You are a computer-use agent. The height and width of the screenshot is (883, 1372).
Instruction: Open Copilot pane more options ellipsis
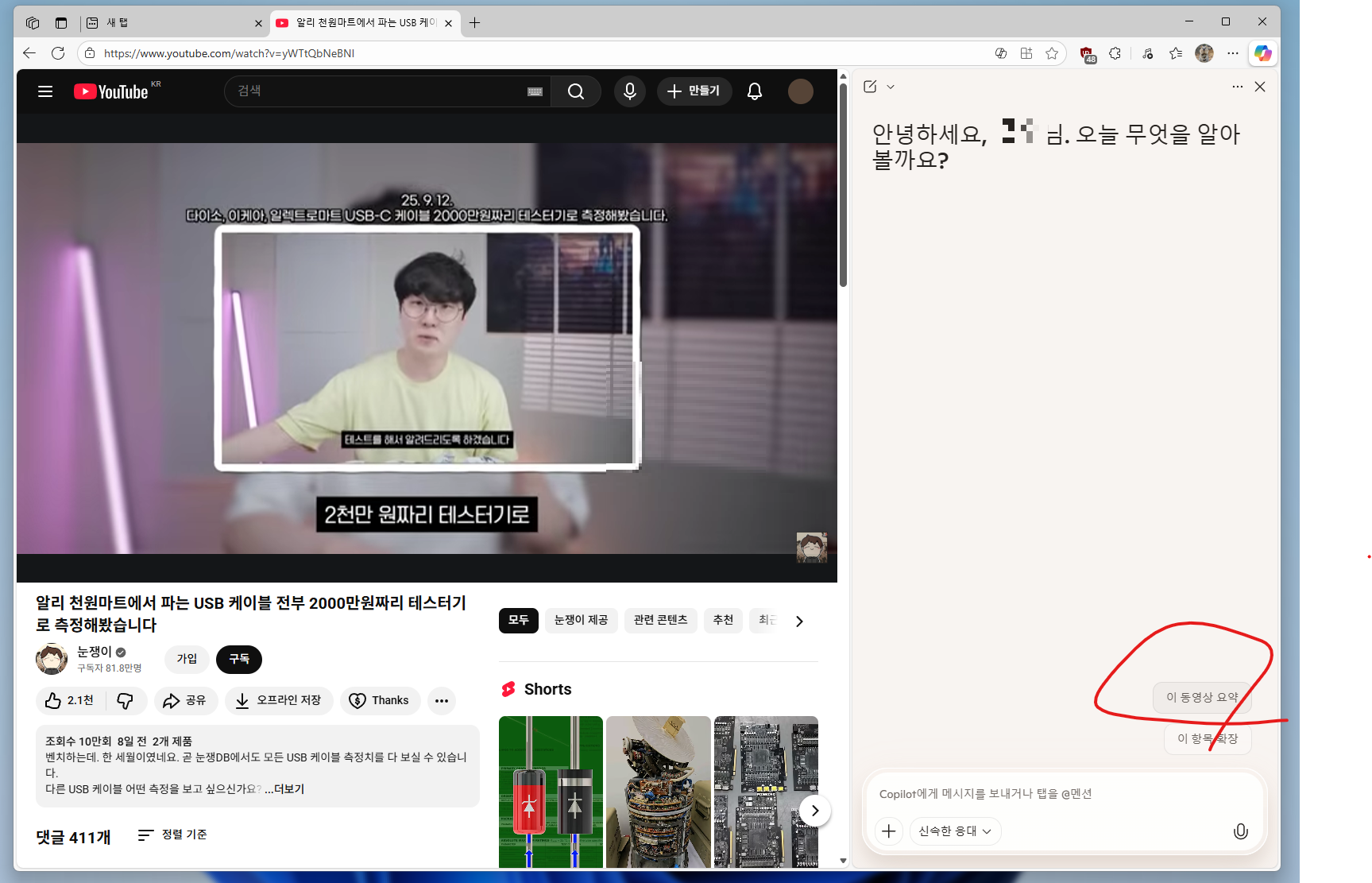pyautogui.click(x=1238, y=87)
